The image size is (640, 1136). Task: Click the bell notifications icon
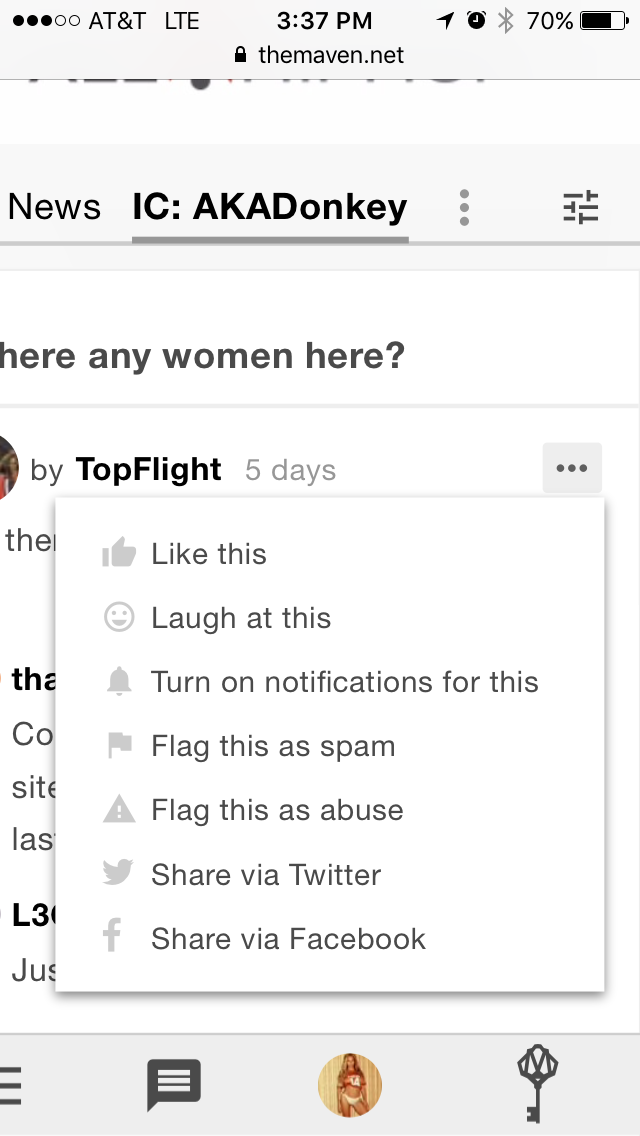119,682
